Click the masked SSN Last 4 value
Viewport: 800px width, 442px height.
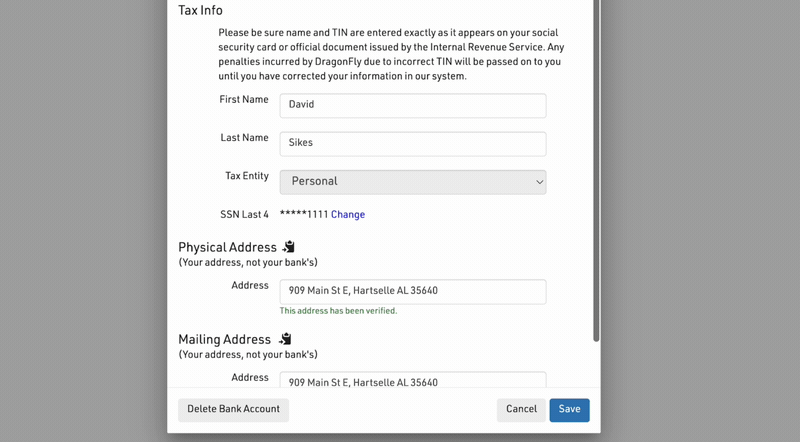click(x=303, y=215)
